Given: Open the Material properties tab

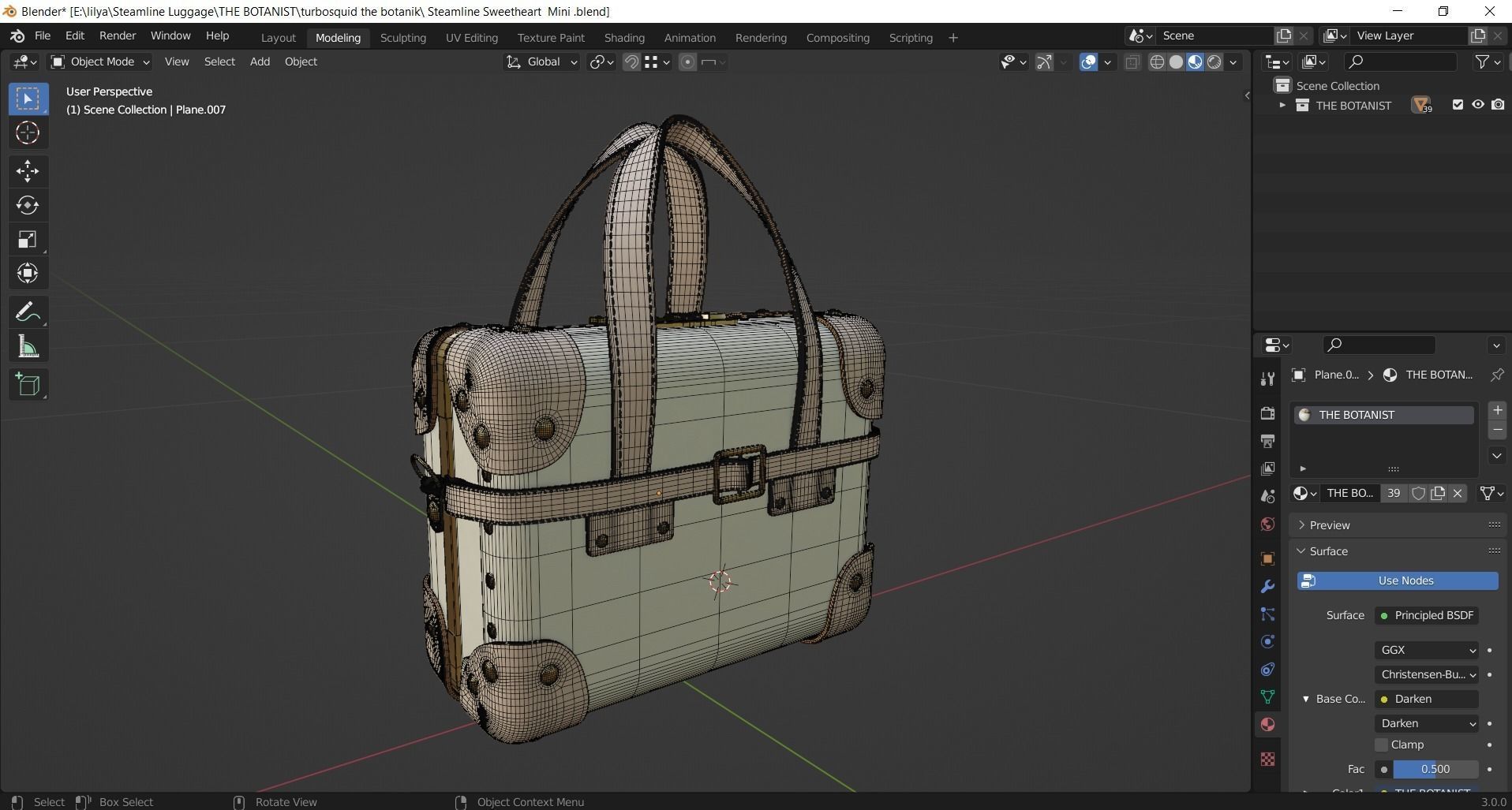Looking at the screenshot, I should coord(1267,724).
